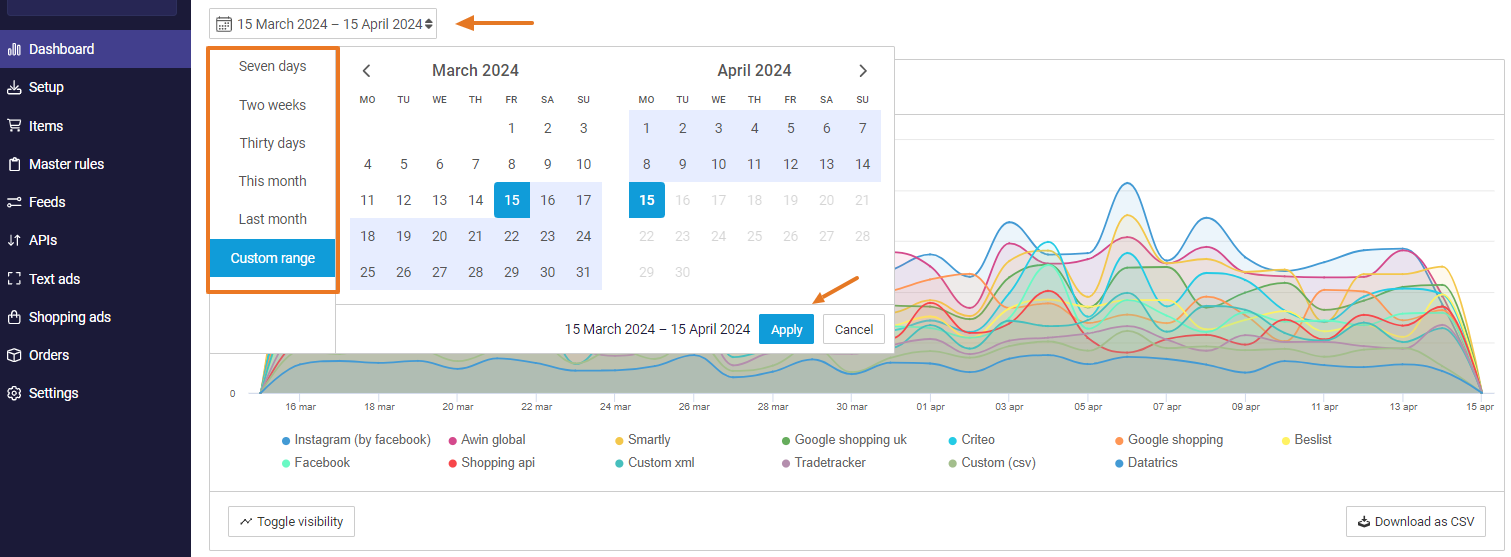1511x557 pixels.
Task: Click the Shopping ads bag icon
Action: pos(14,317)
